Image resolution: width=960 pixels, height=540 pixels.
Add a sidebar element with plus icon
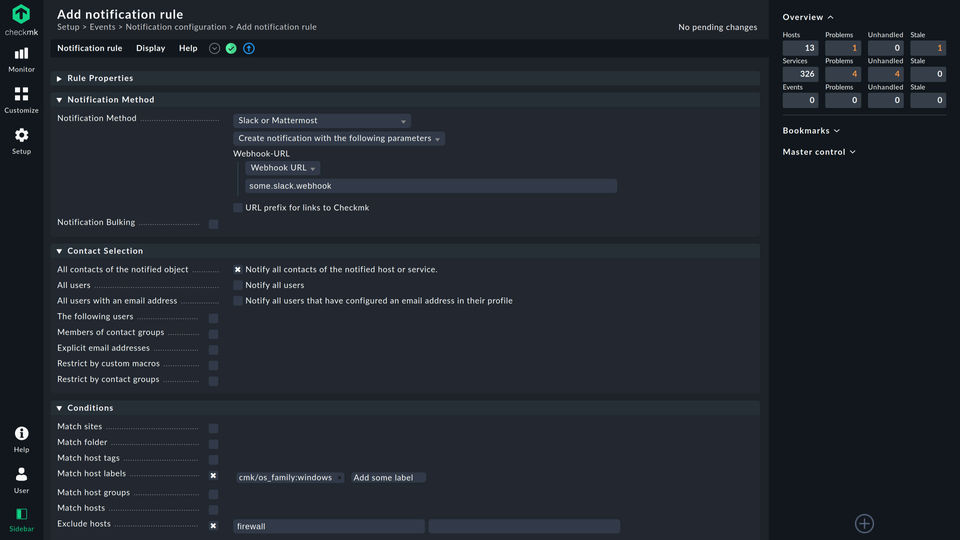[864, 523]
